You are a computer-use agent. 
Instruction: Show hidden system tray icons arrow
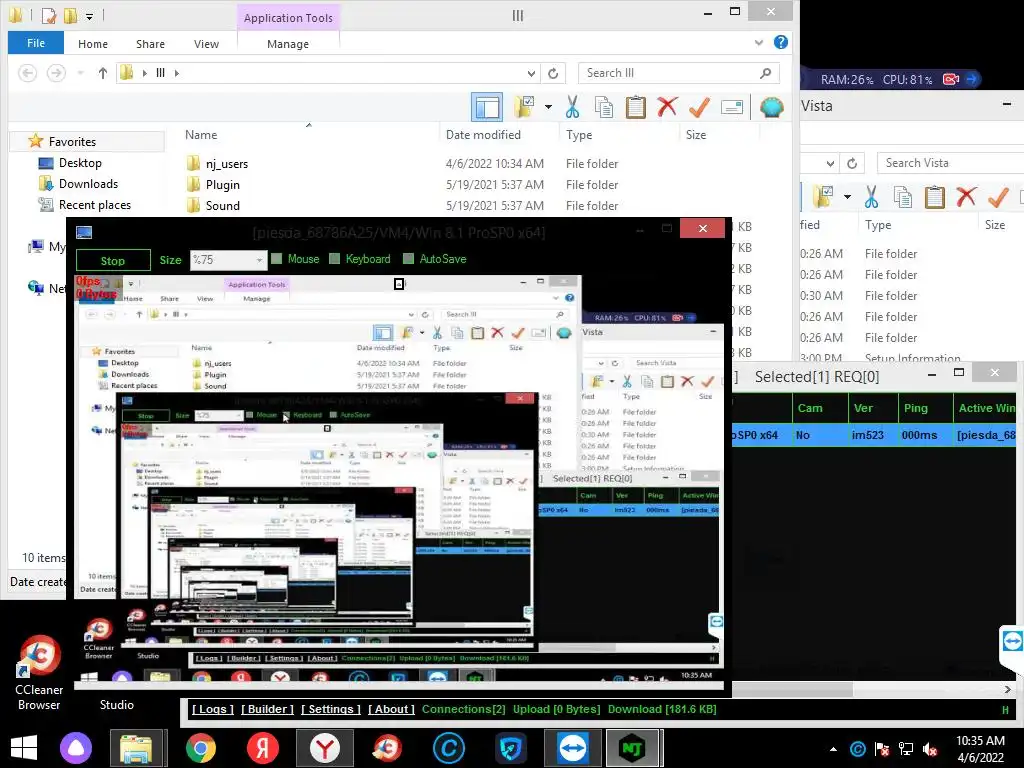(x=833, y=749)
